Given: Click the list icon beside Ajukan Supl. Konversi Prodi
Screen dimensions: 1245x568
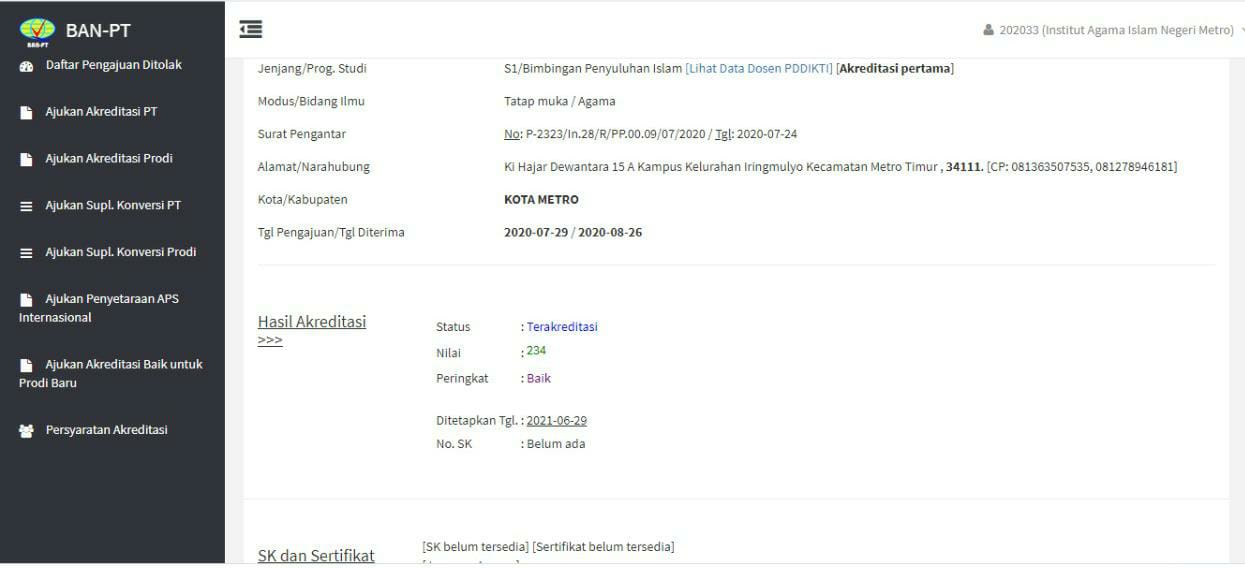Looking at the screenshot, I should (27, 253).
